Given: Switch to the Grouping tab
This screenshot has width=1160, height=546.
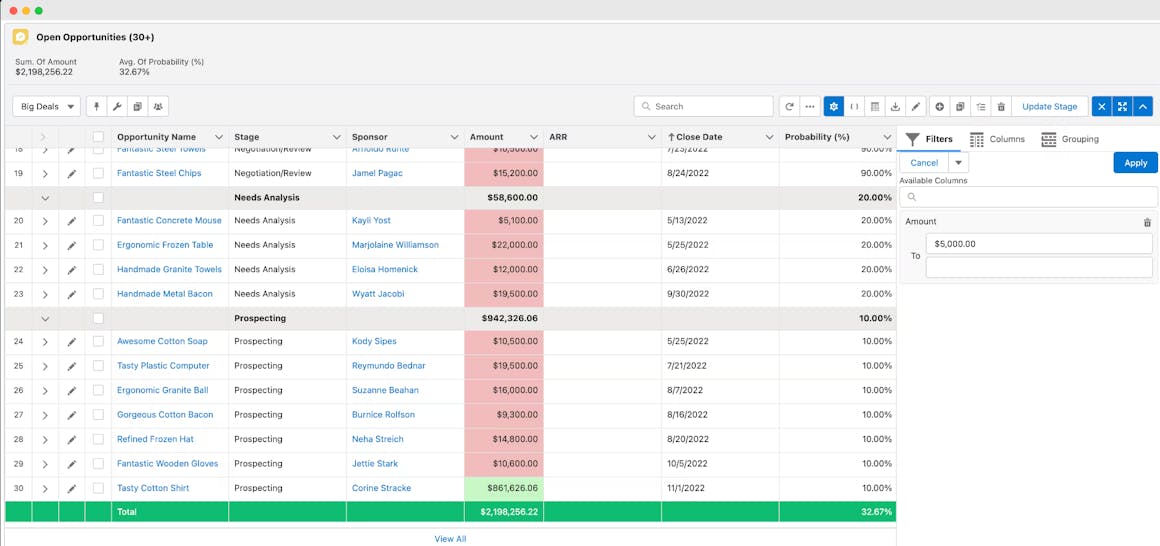Looking at the screenshot, I should 1070,139.
